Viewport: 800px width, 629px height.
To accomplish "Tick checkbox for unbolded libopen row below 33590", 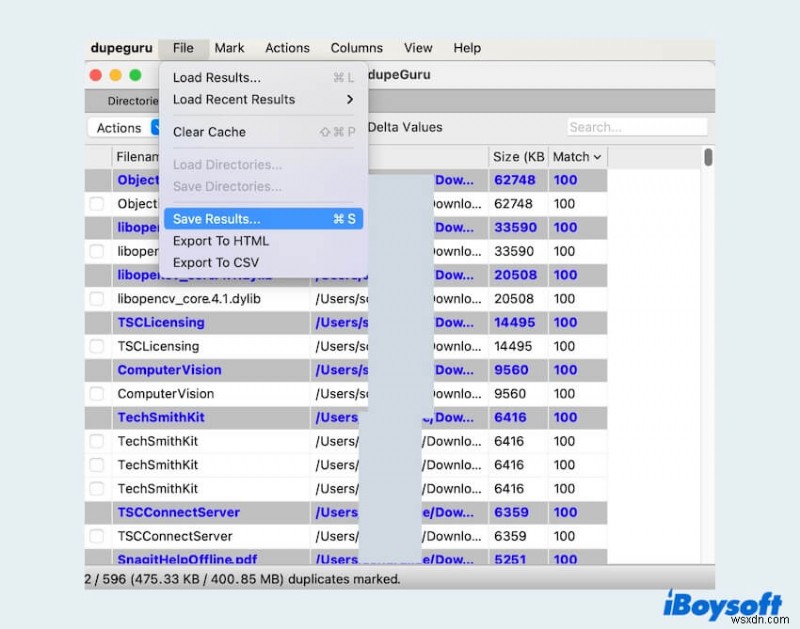I will click(x=96, y=251).
